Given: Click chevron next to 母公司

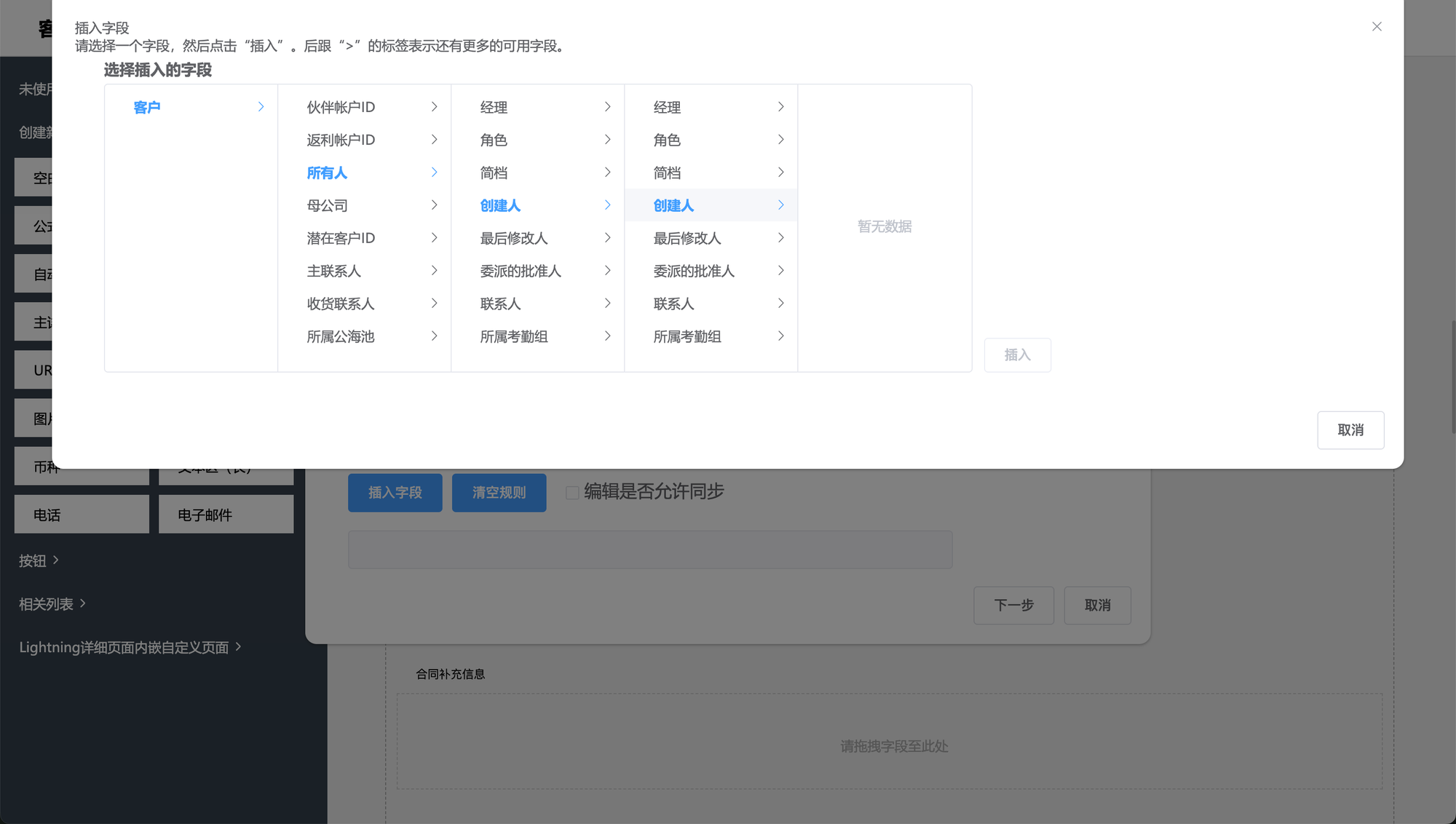Looking at the screenshot, I should [x=434, y=205].
